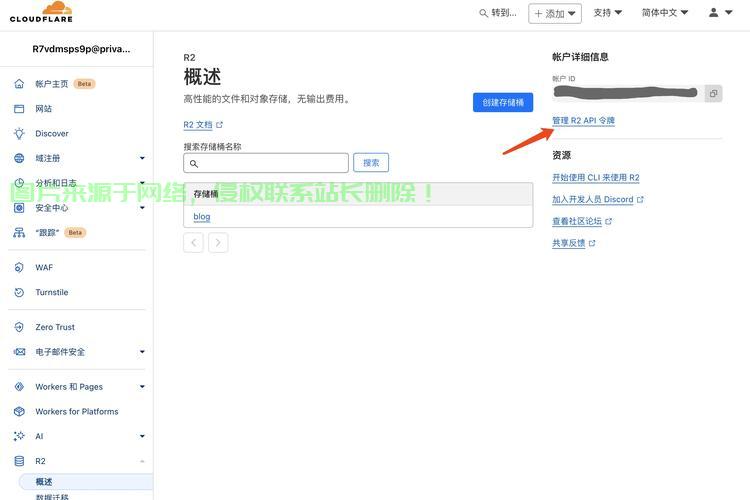Screen dimensions: 750x500
Task: Expand the Workers 和 Pages arrow
Action: click(x=142, y=387)
